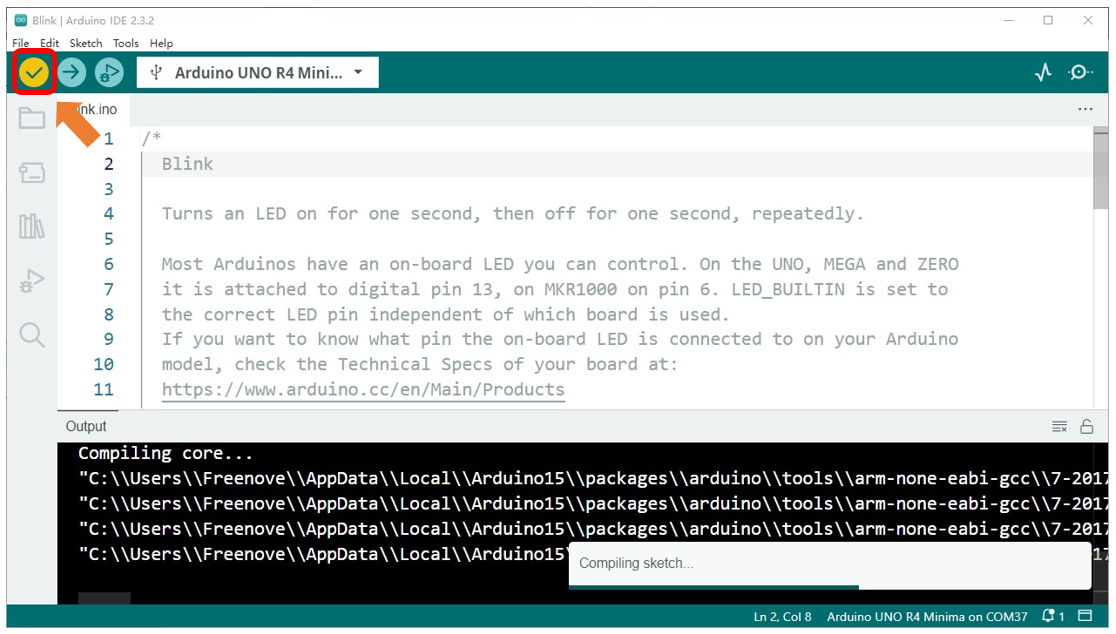Open the Boards Manager sidebar icon
1116x634 pixels.
32,172
